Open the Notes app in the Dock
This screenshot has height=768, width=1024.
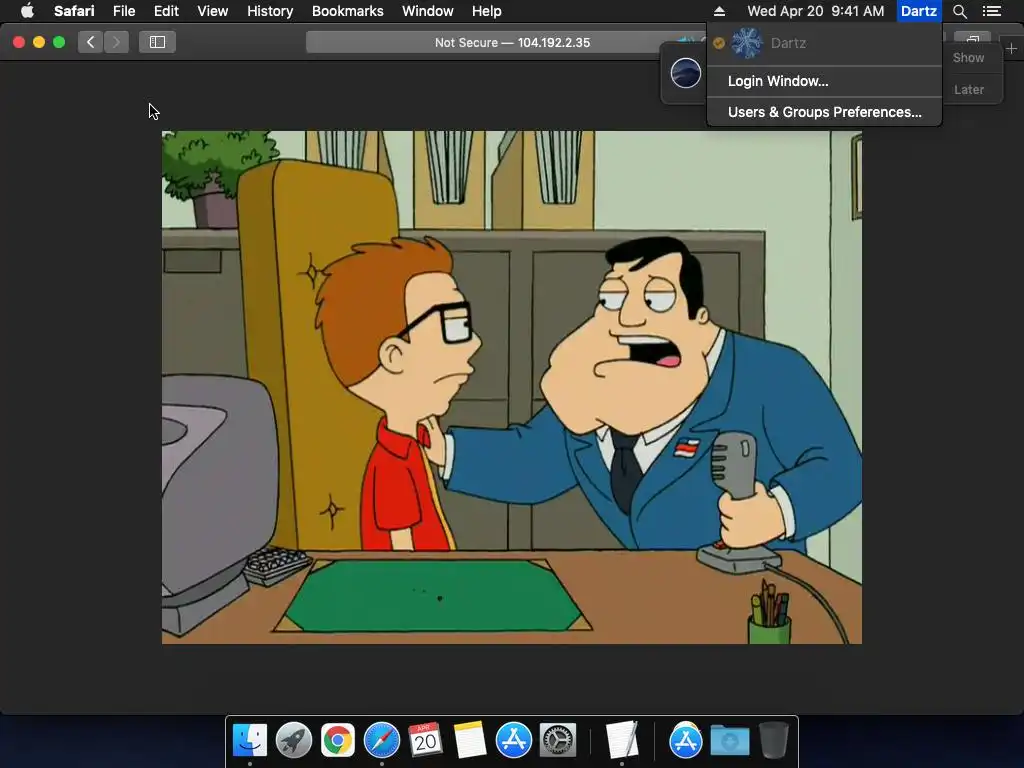[x=470, y=740]
